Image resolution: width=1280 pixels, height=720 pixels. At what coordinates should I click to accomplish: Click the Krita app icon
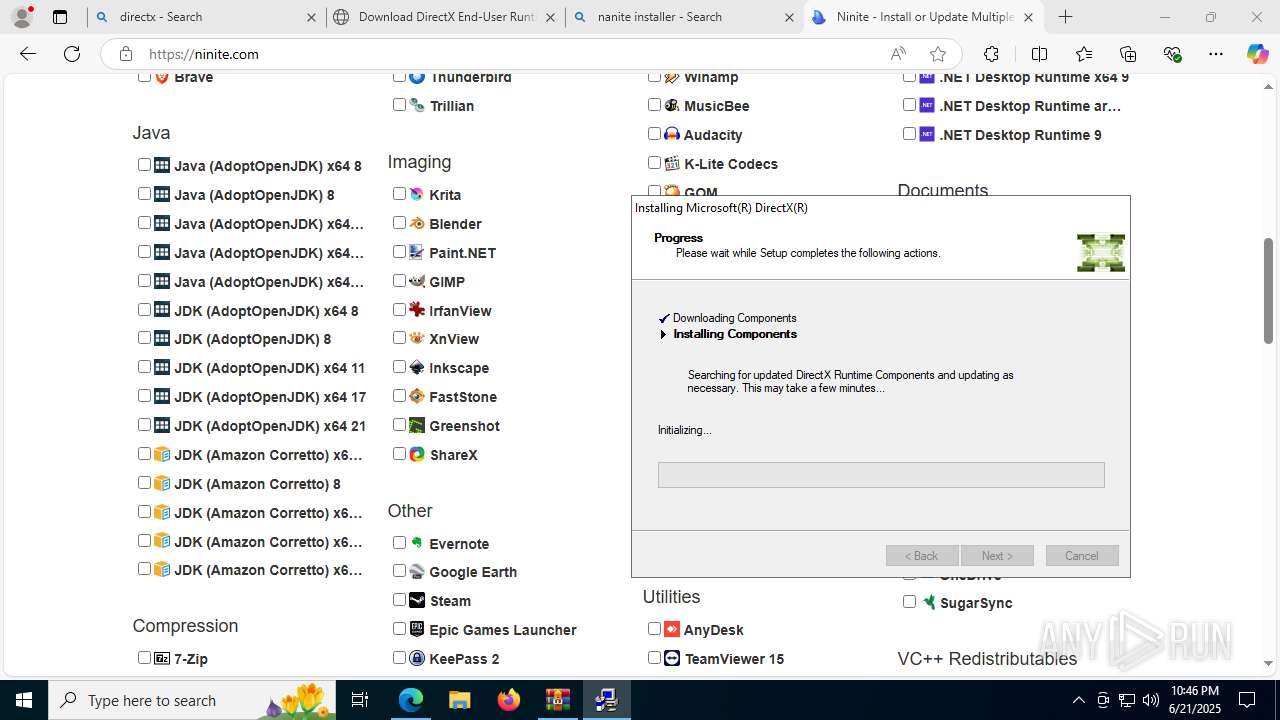(417, 194)
